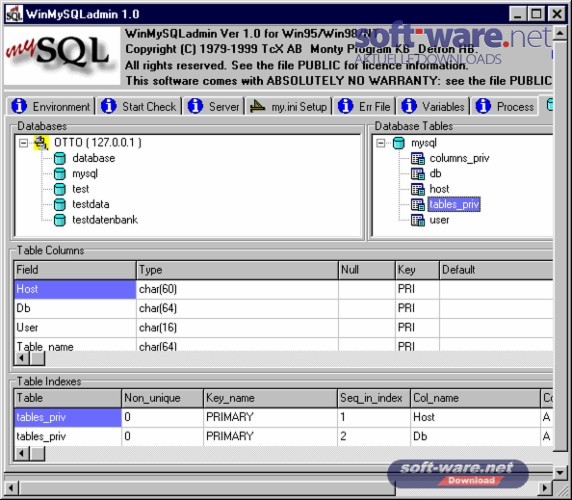Click the Type column header

point(237,270)
